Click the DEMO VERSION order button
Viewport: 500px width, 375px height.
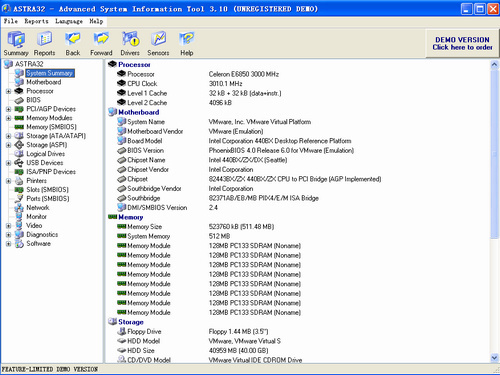point(462,43)
